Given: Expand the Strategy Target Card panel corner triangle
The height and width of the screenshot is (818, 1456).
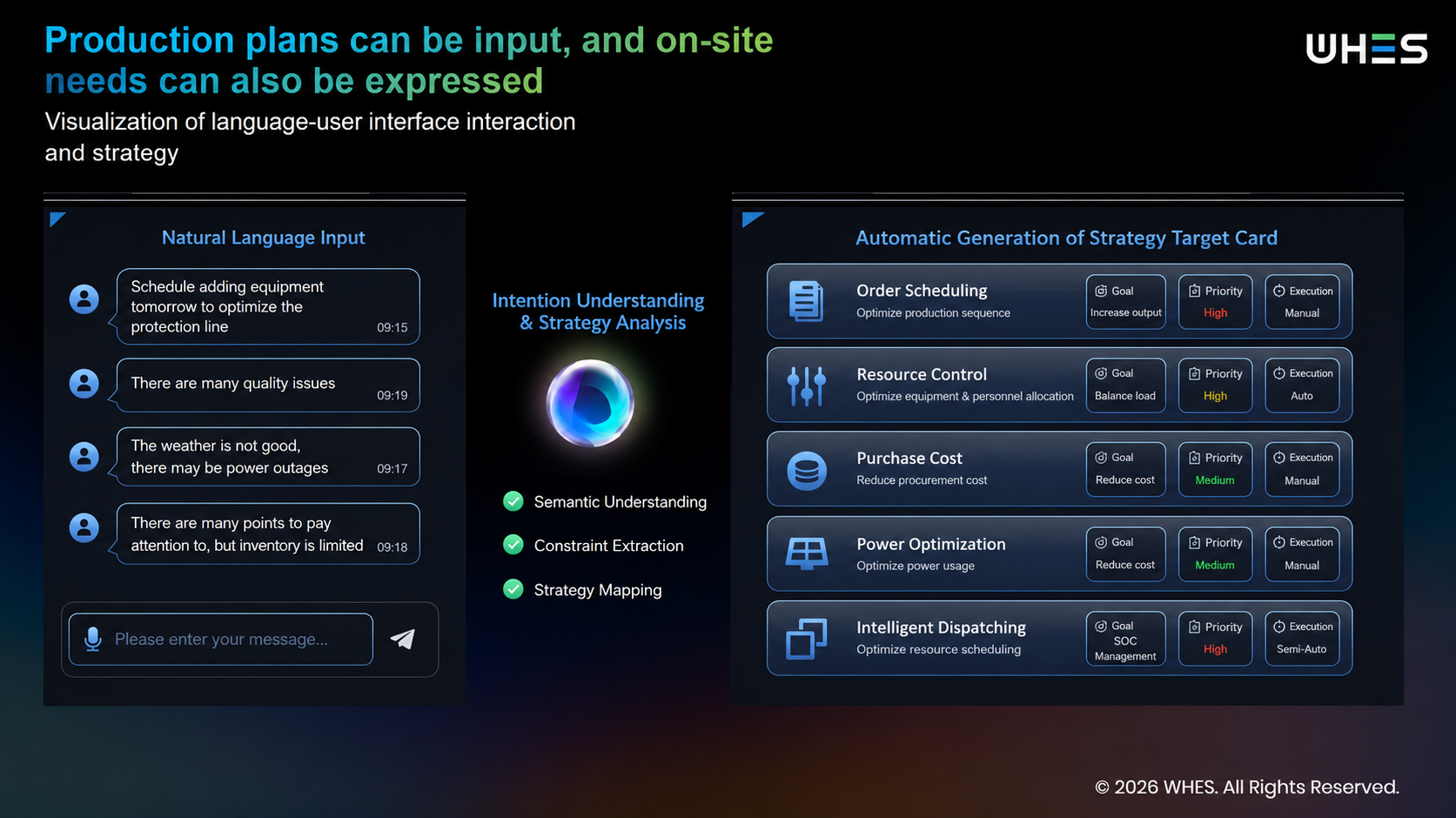Looking at the screenshot, I should pyautogui.click(x=751, y=219).
